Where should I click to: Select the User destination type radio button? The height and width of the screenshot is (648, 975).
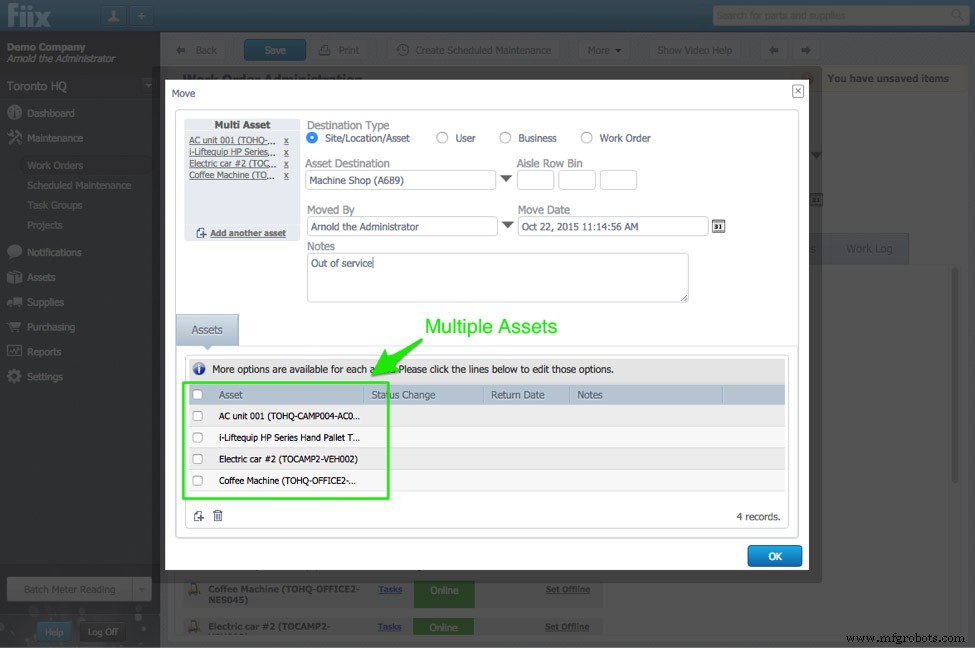[x=441, y=137]
